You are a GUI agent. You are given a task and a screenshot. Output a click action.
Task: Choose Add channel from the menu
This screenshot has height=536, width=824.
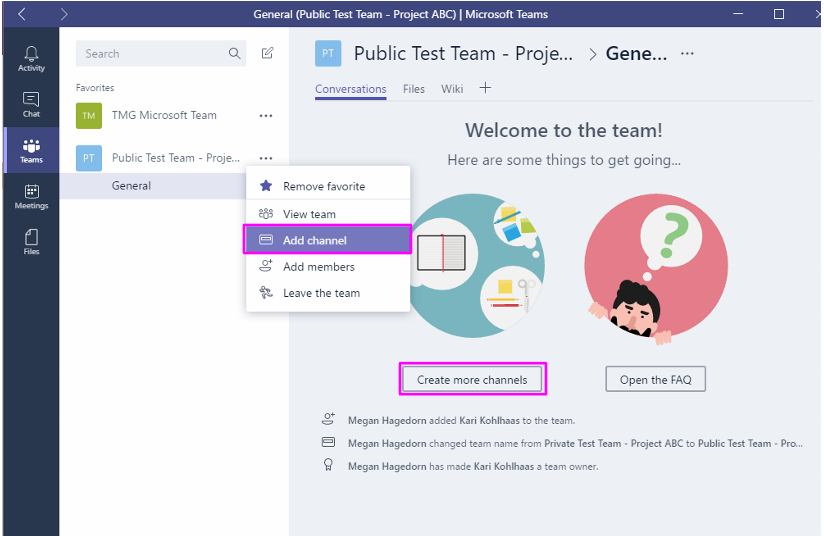328,240
